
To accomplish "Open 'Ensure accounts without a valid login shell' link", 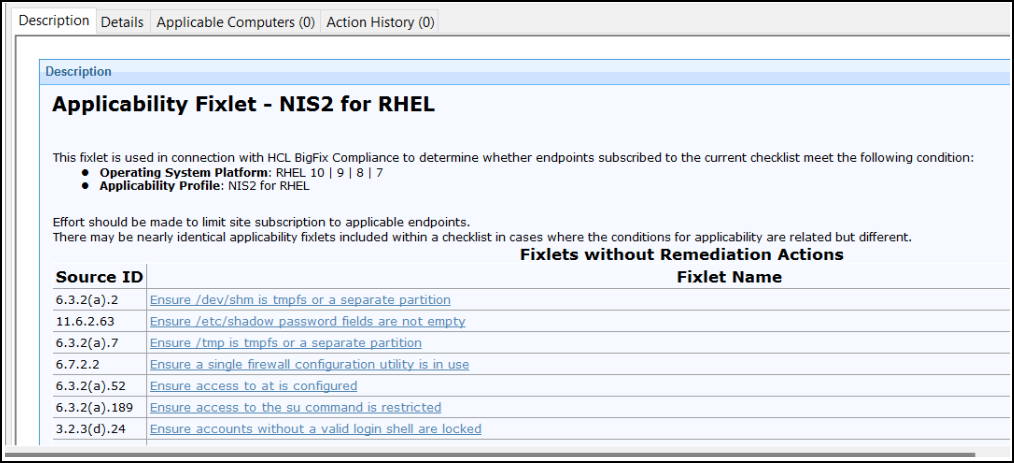I will pyautogui.click(x=316, y=429).
